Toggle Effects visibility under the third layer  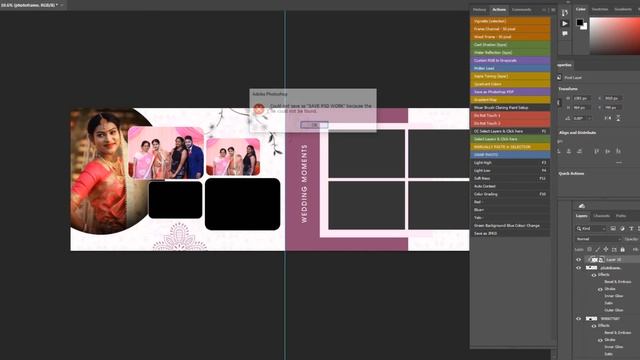(x=594, y=326)
